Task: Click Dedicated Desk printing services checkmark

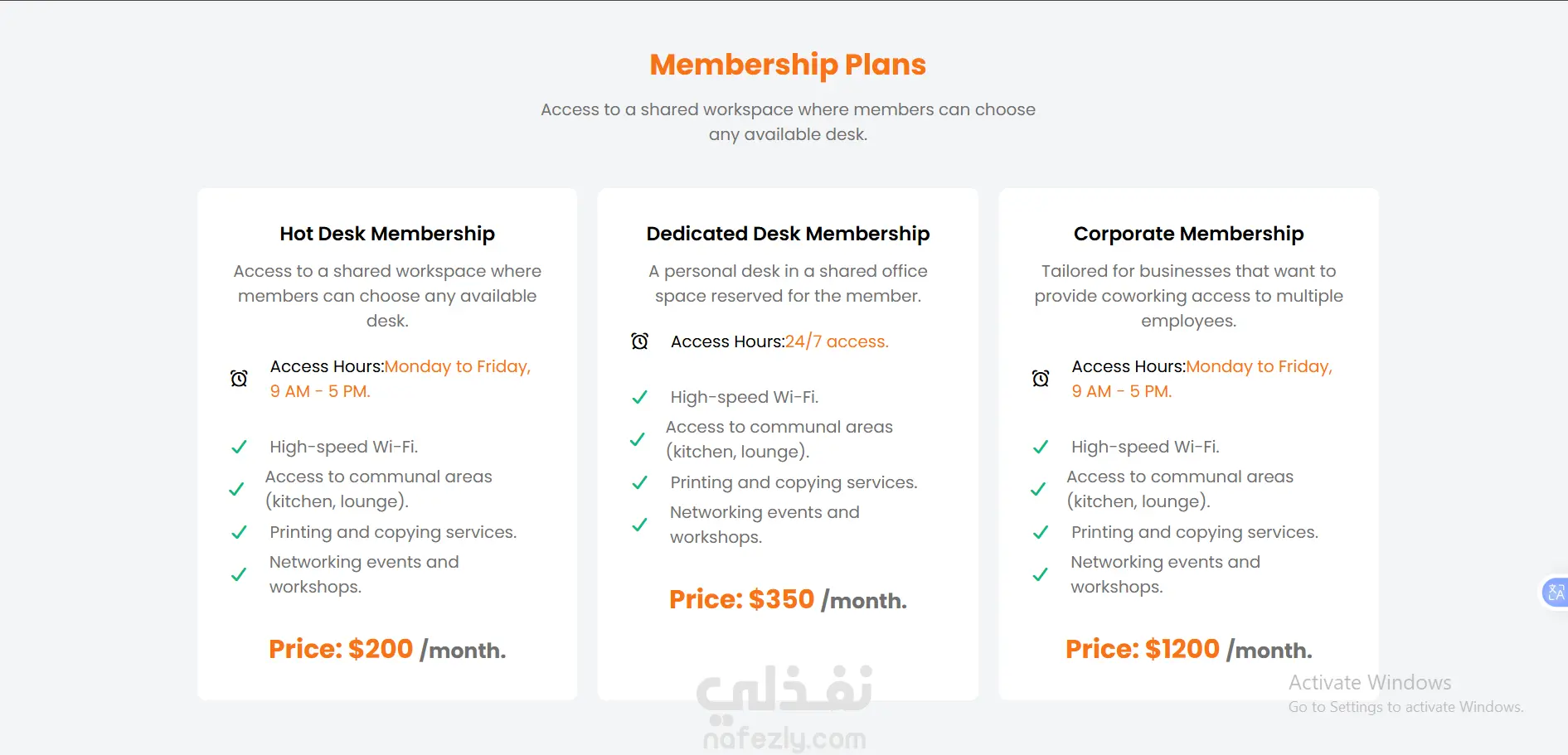Action: [639, 483]
